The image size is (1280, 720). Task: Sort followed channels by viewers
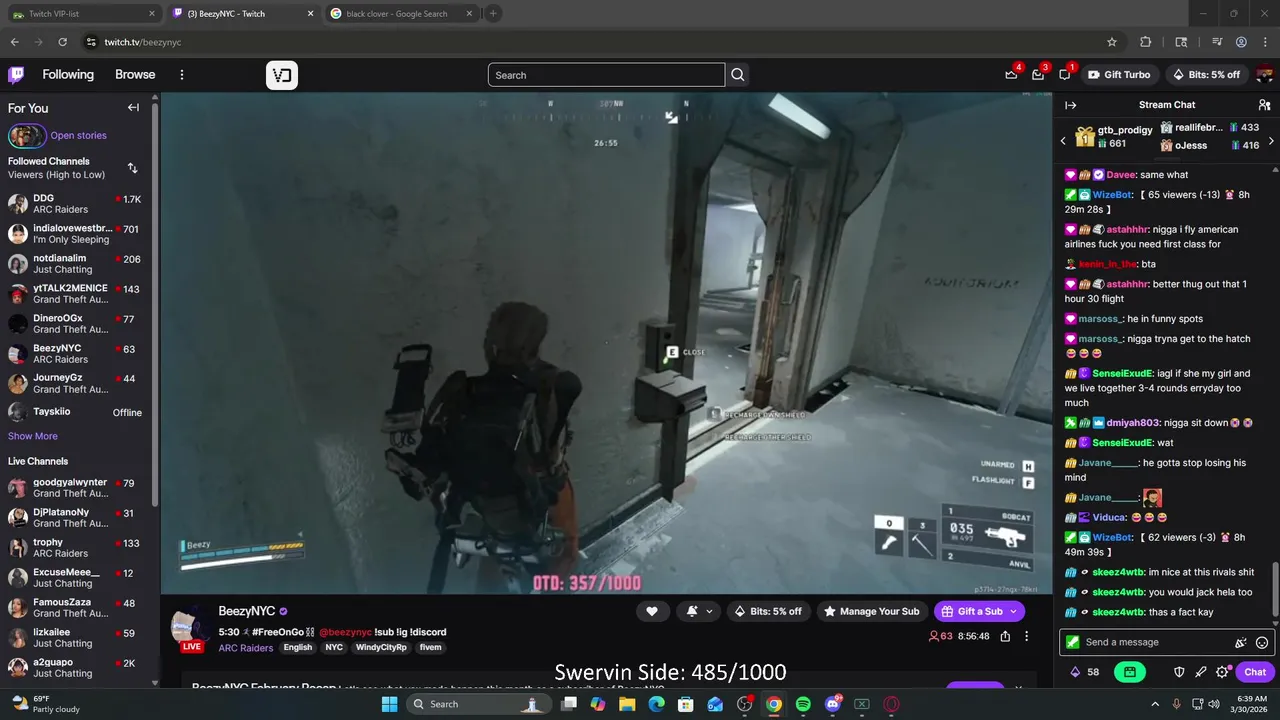(132, 168)
